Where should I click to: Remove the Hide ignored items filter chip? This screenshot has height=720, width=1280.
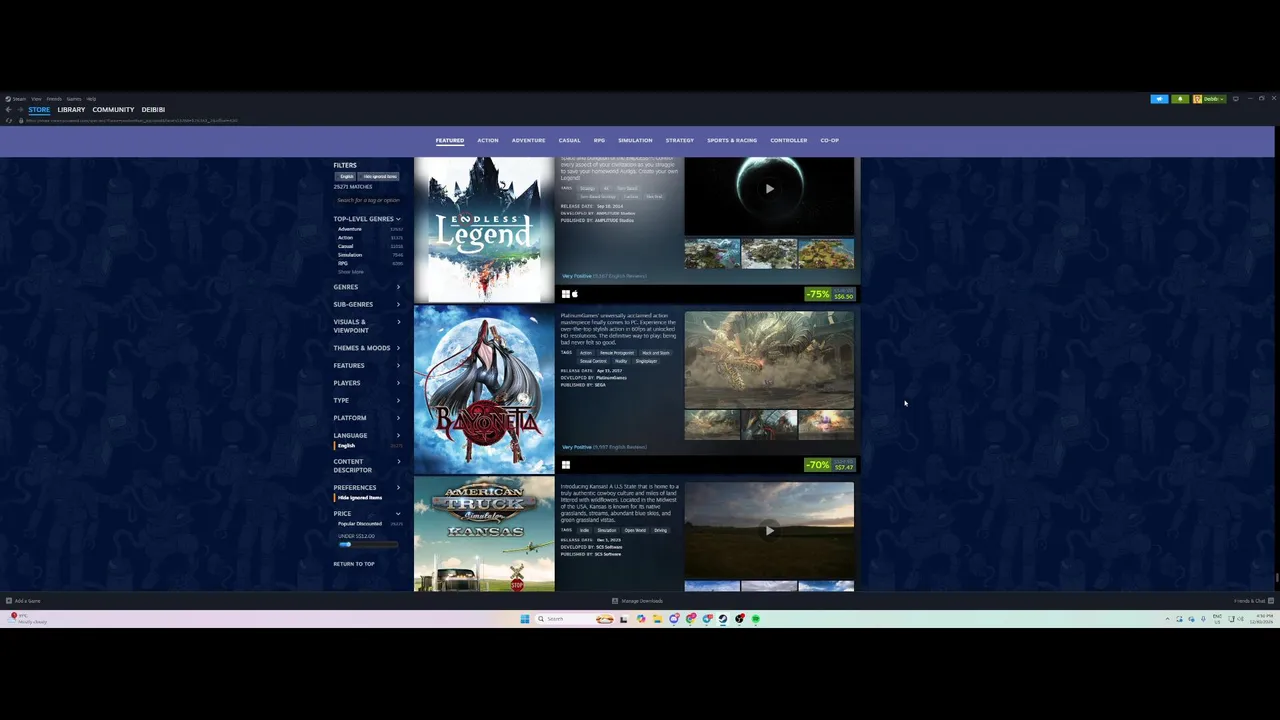tap(379, 177)
